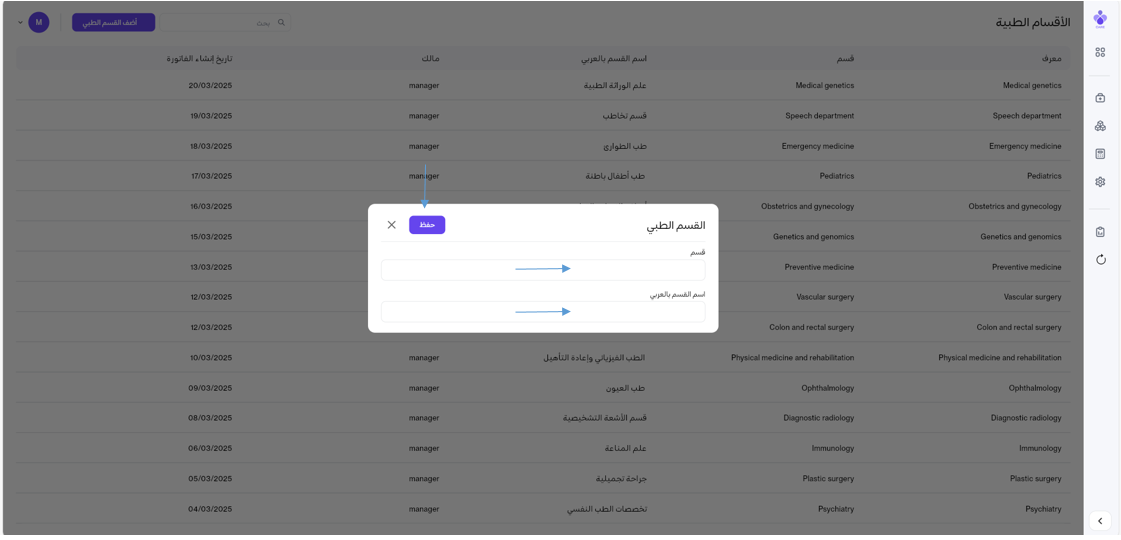1121x540 pixels.
Task: Close the القسم الطبي dialog
Action: pos(391,225)
